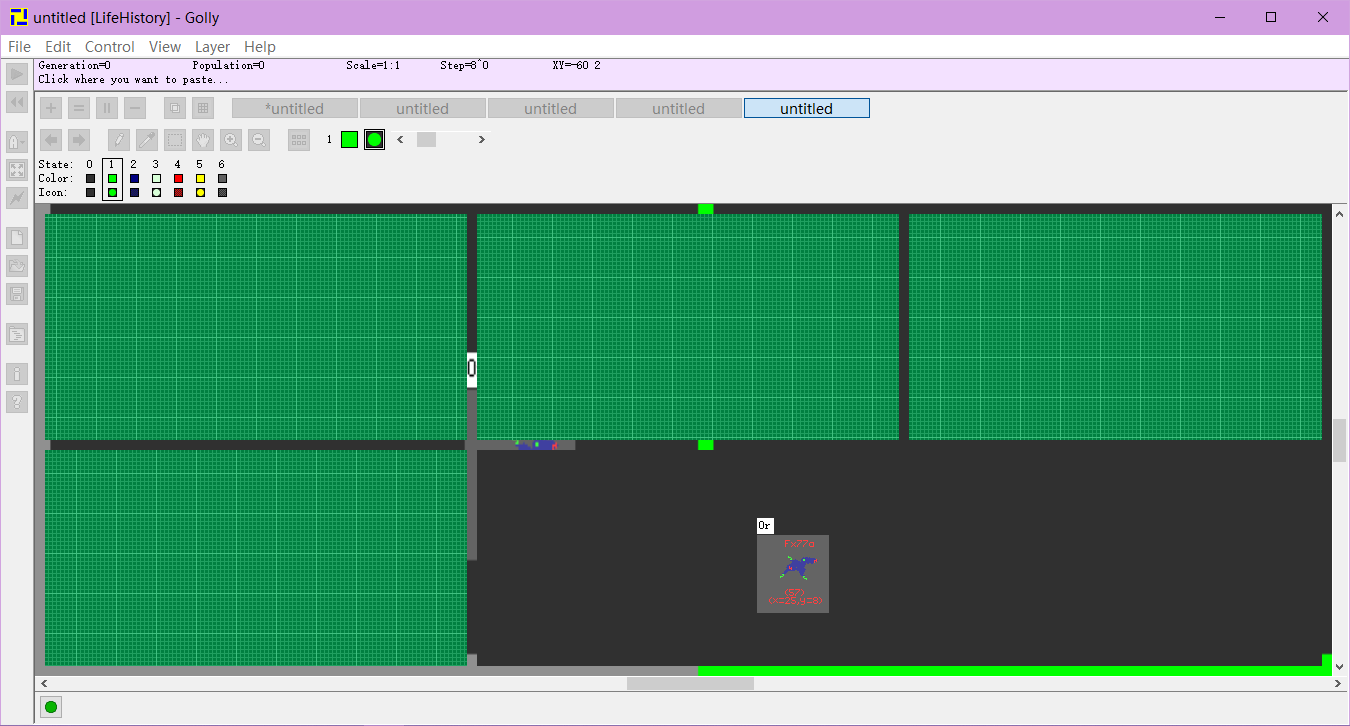Step drawing state up with right arrow

[482, 140]
